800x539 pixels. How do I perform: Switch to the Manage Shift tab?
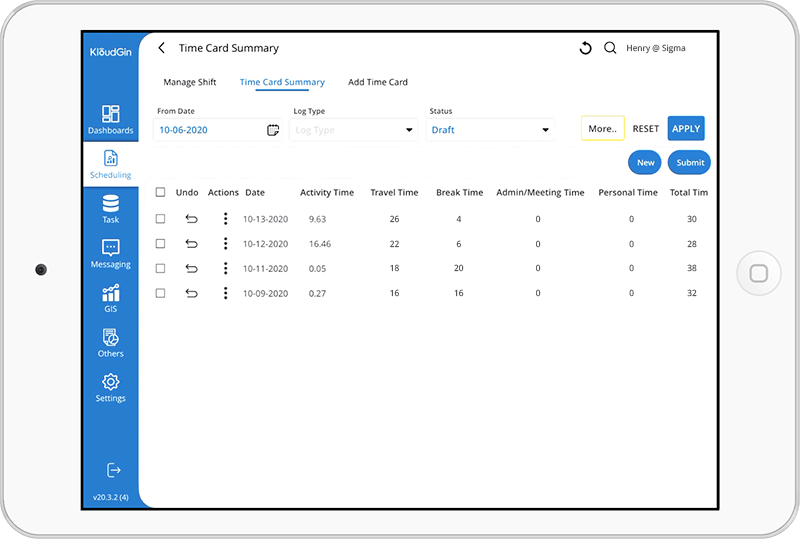[x=190, y=82]
